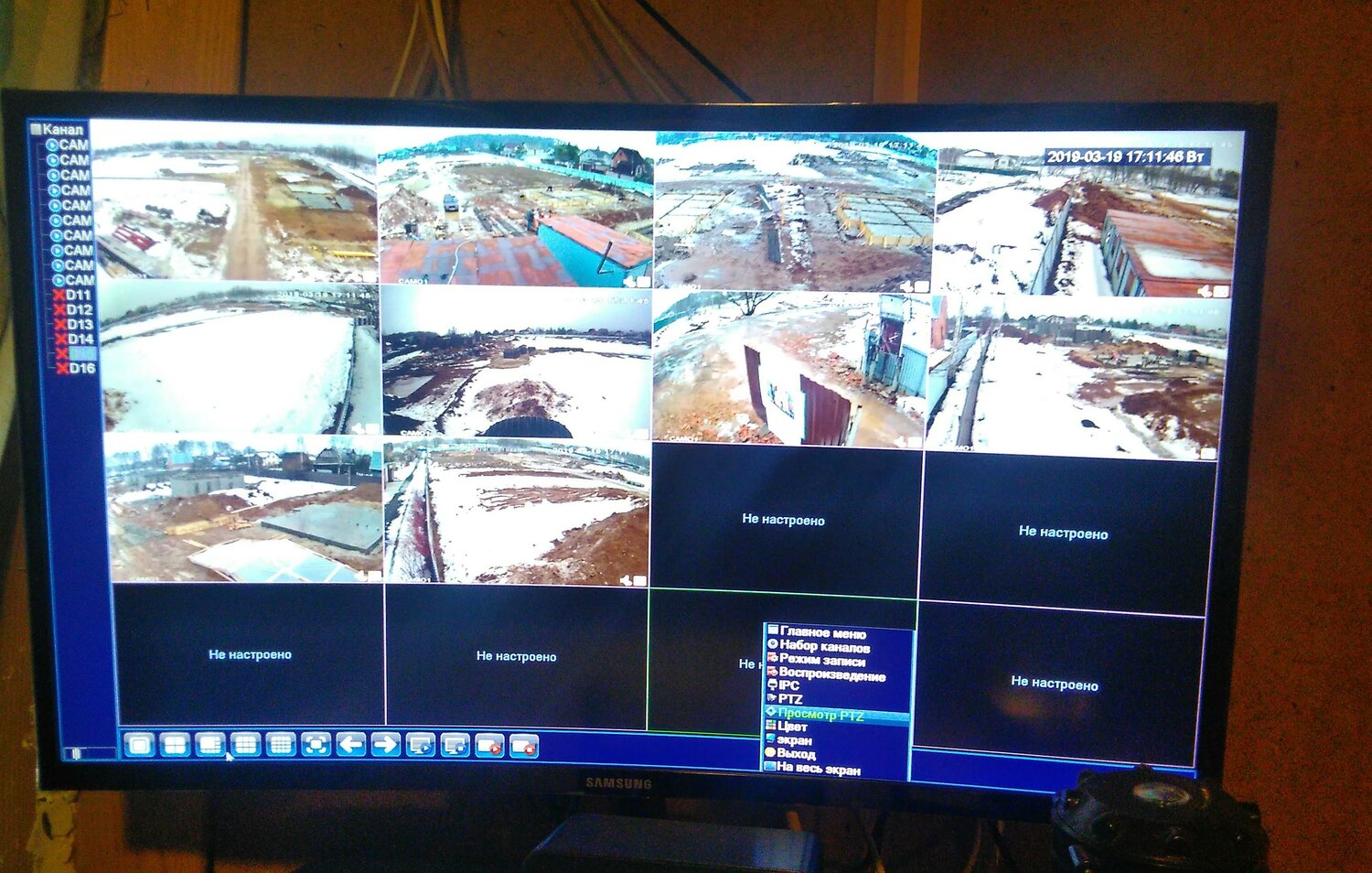The image size is (1372, 873).
Task: Switch to four-window grid layout
Action: pos(175,745)
